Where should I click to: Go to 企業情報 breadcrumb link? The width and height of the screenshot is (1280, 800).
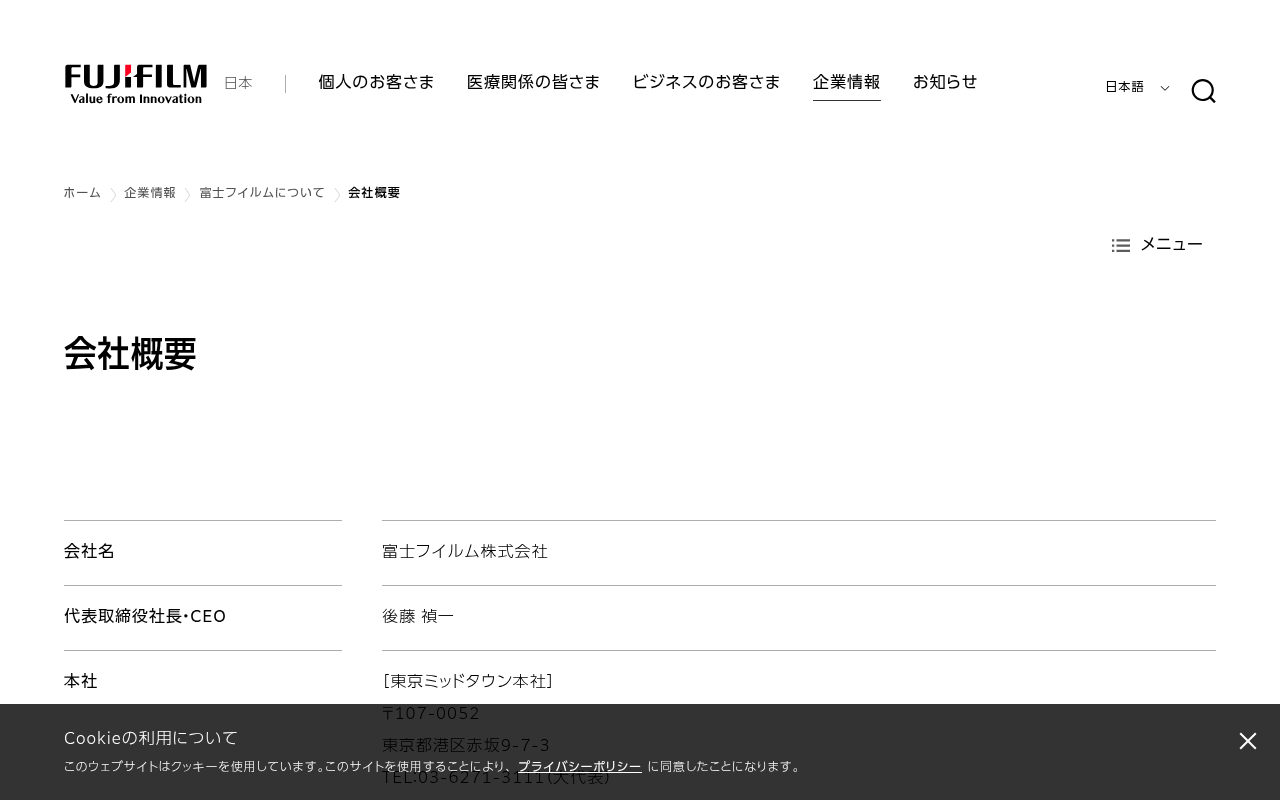150,193
